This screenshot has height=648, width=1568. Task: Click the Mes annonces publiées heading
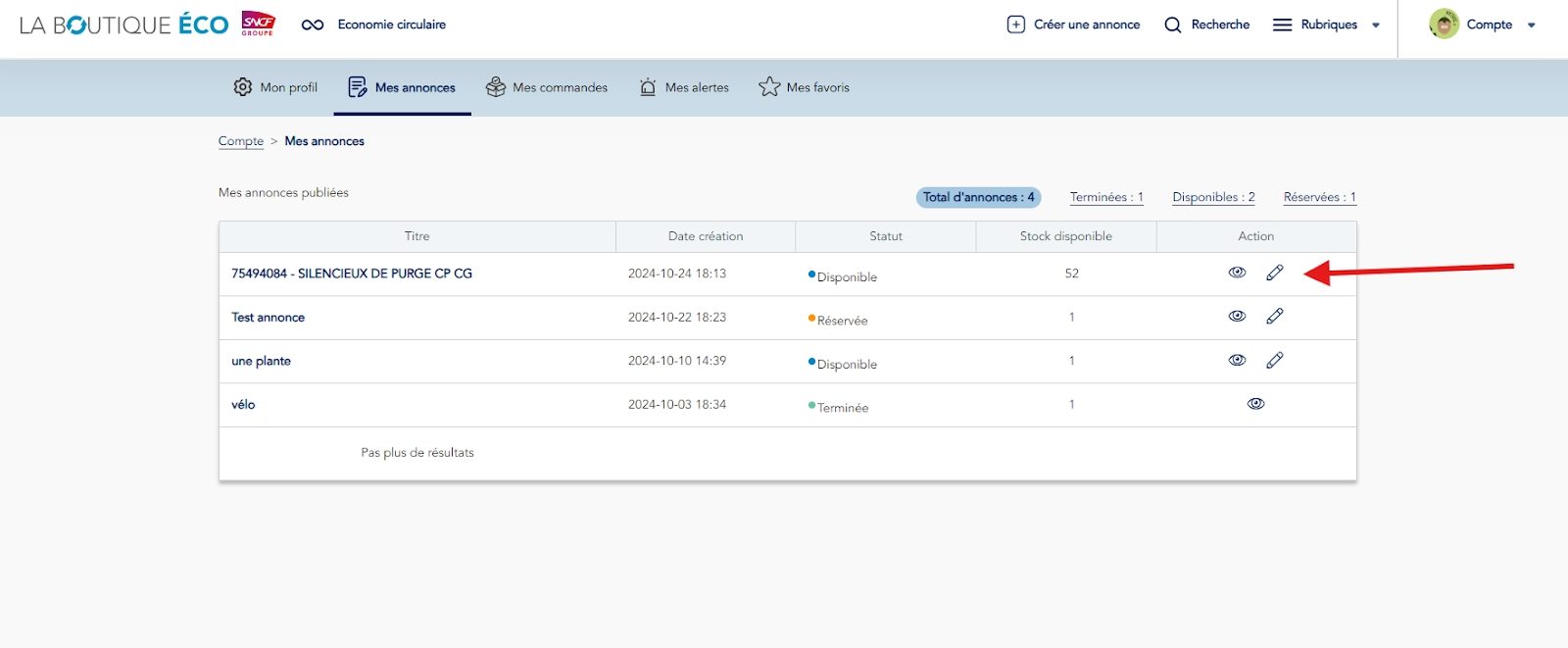283,193
